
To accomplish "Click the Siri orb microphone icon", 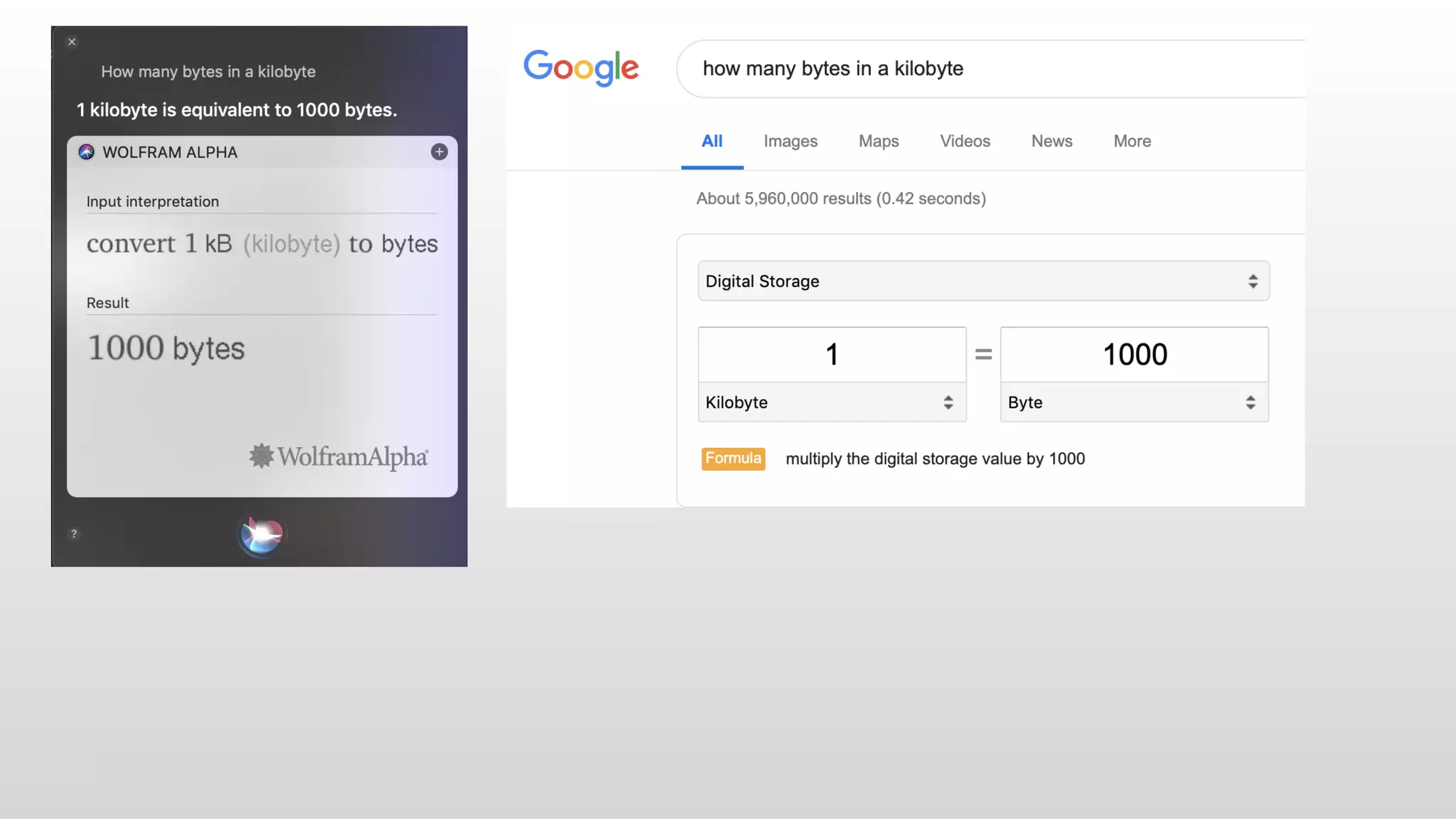I will (261, 535).
